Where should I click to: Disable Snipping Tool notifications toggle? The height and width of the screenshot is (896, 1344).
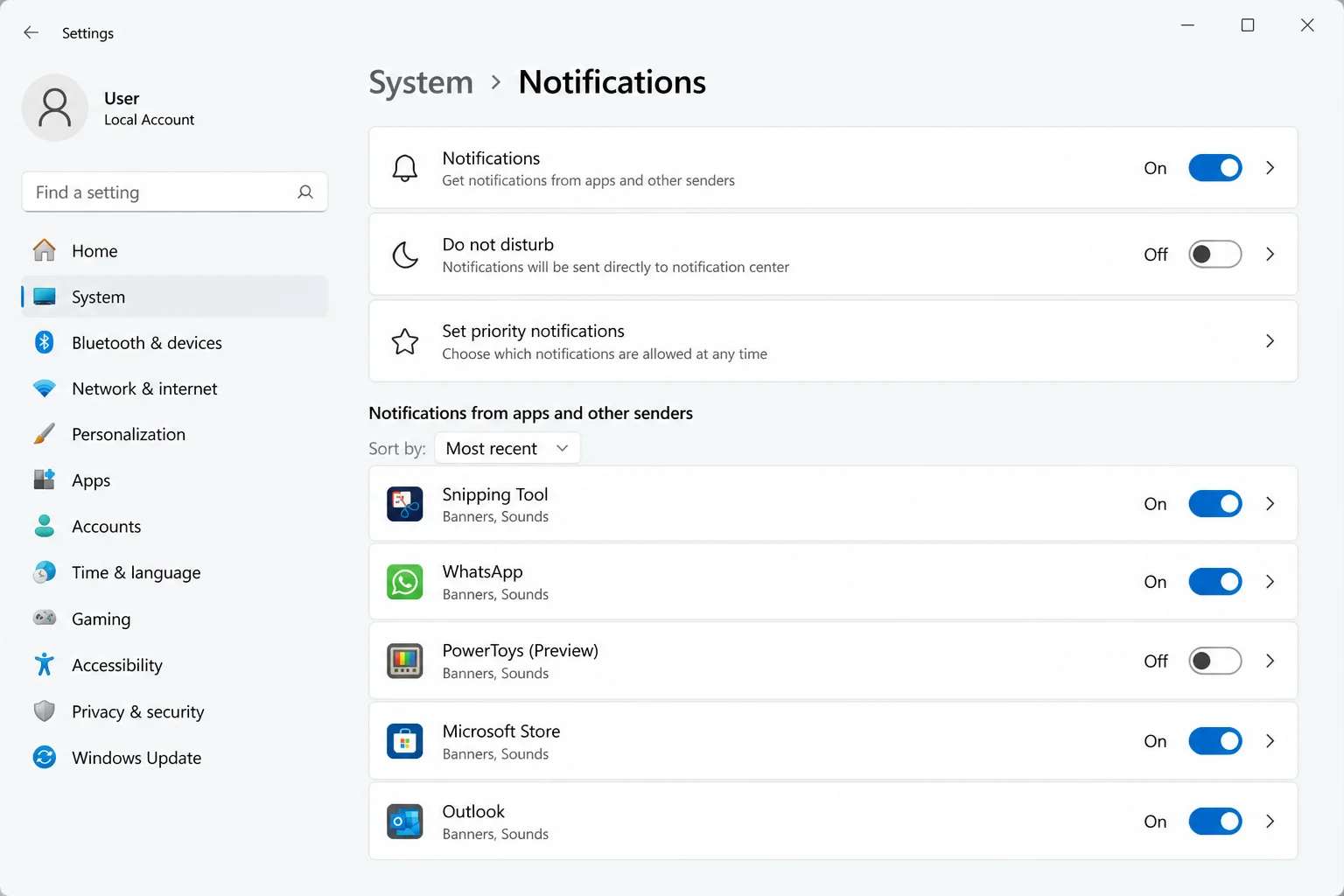tap(1214, 504)
